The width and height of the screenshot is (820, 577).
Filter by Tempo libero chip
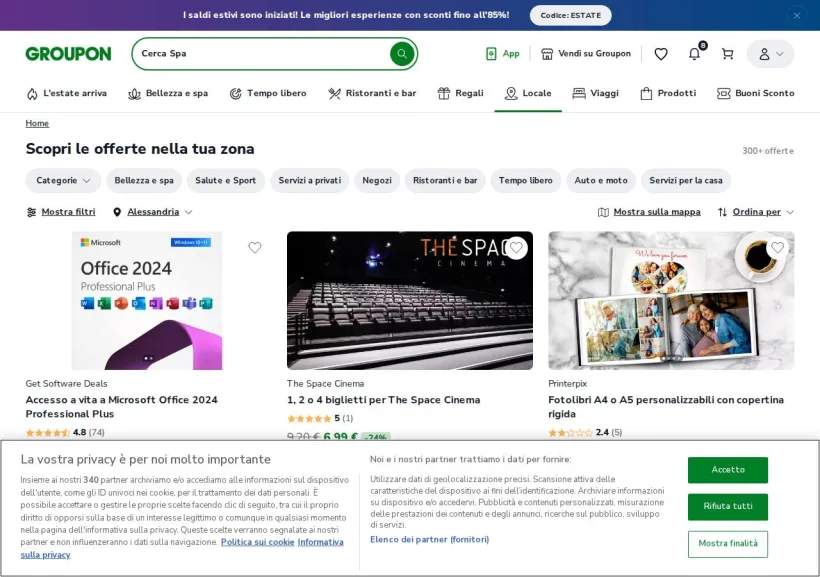(526, 180)
